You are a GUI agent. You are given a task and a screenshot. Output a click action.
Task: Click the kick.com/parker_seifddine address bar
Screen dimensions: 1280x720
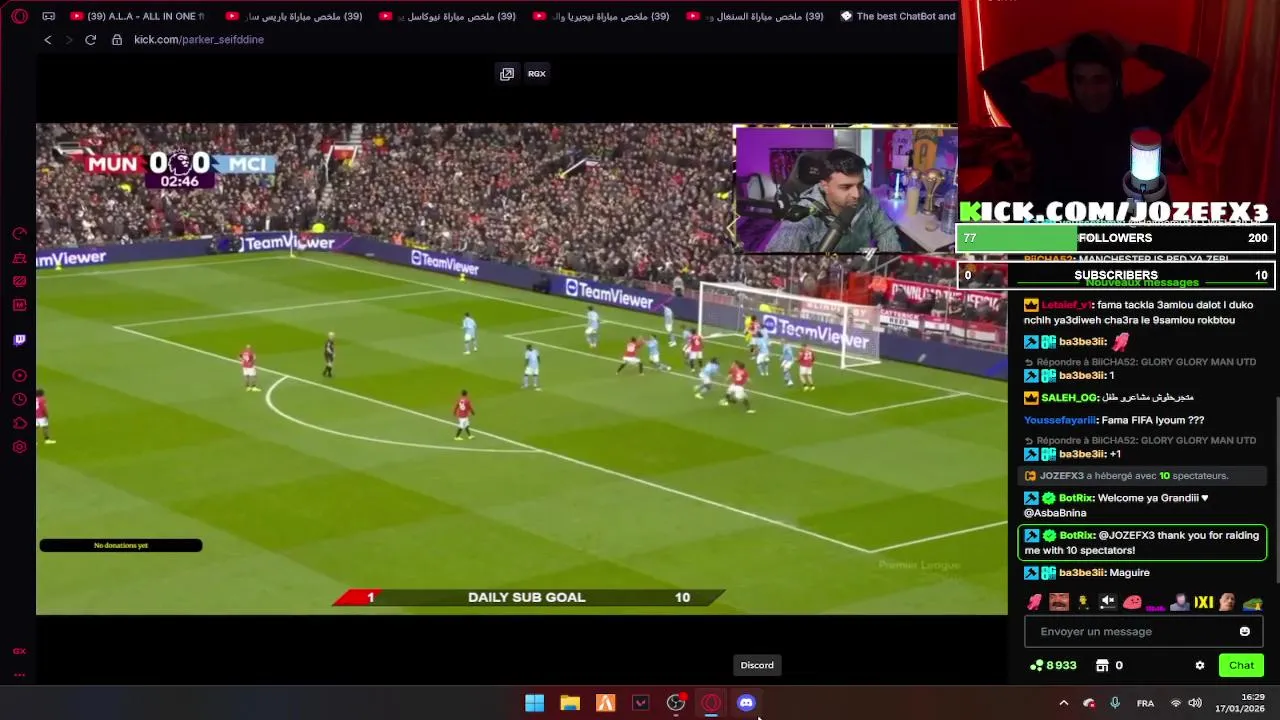point(199,40)
